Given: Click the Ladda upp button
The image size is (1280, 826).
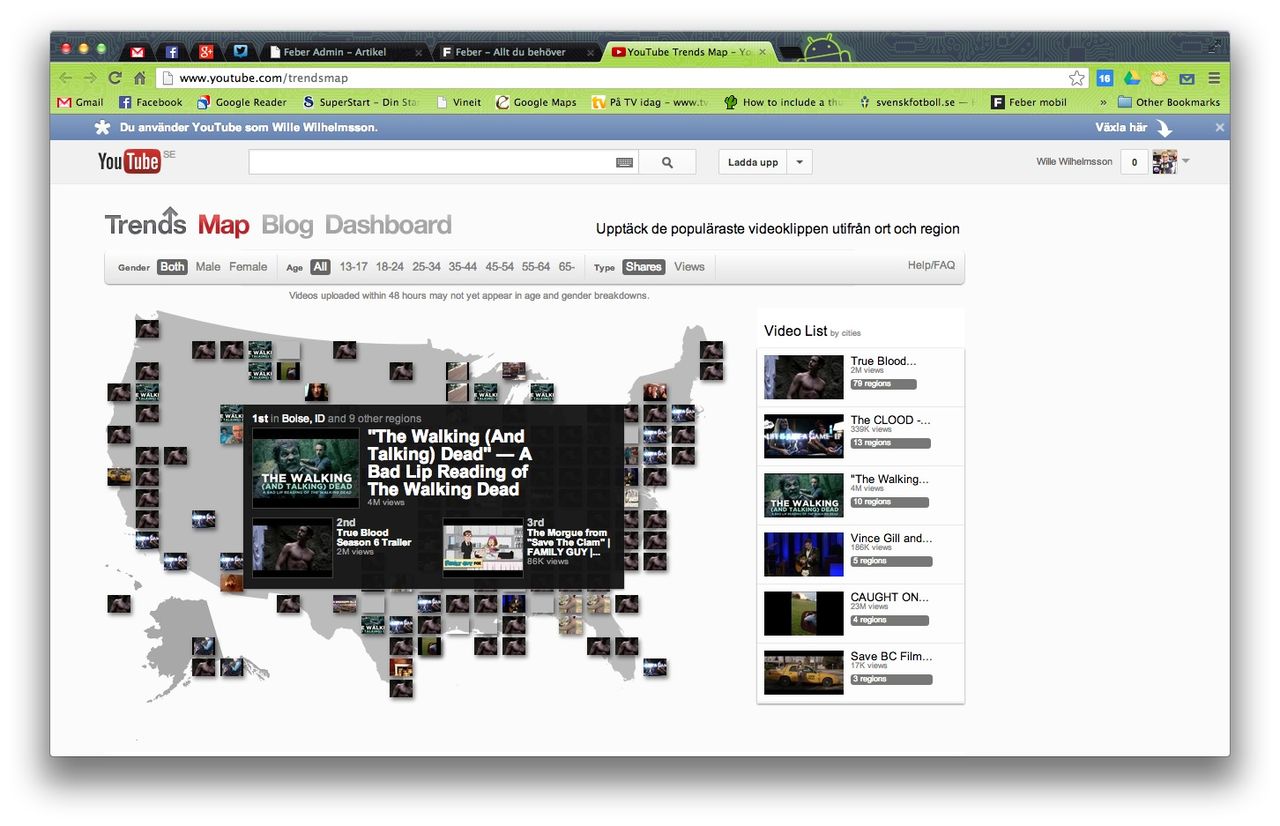Looking at the screenshot, I should [x=753, y=162].
